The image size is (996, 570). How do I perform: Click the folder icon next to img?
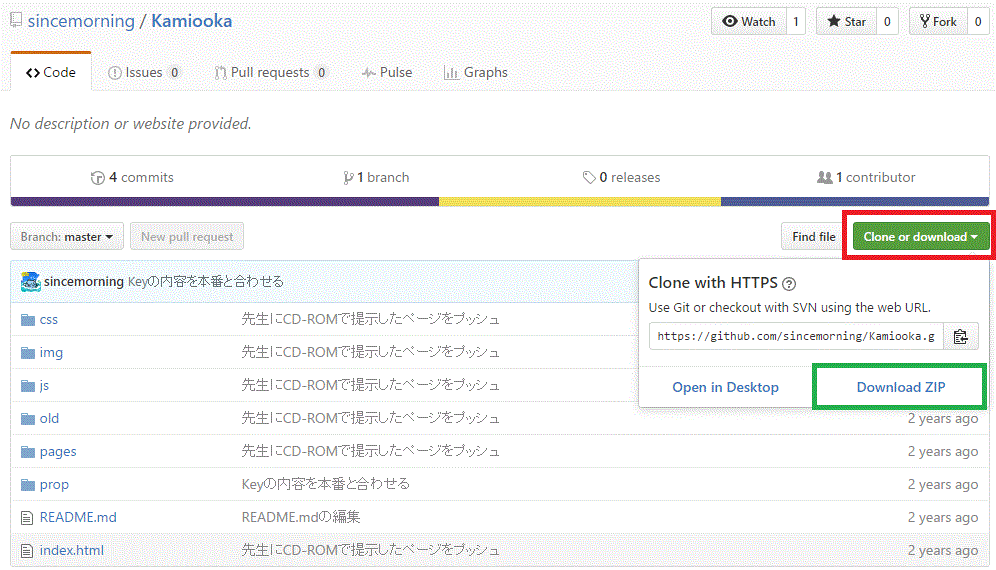point(27,353)
